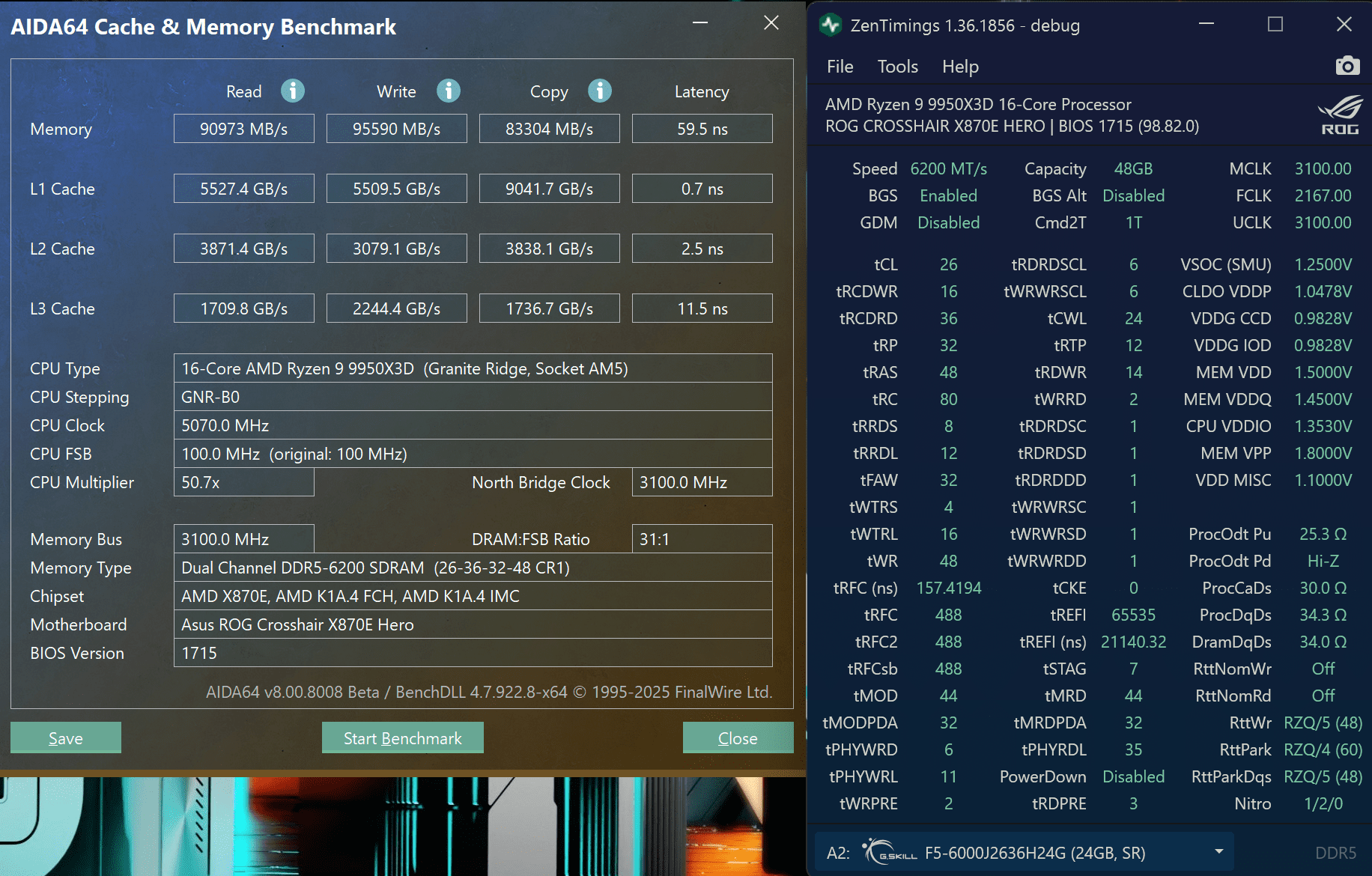Click the tCL value 26
The width and height of the screenshot is (1372, 876).
pos(948,264)
